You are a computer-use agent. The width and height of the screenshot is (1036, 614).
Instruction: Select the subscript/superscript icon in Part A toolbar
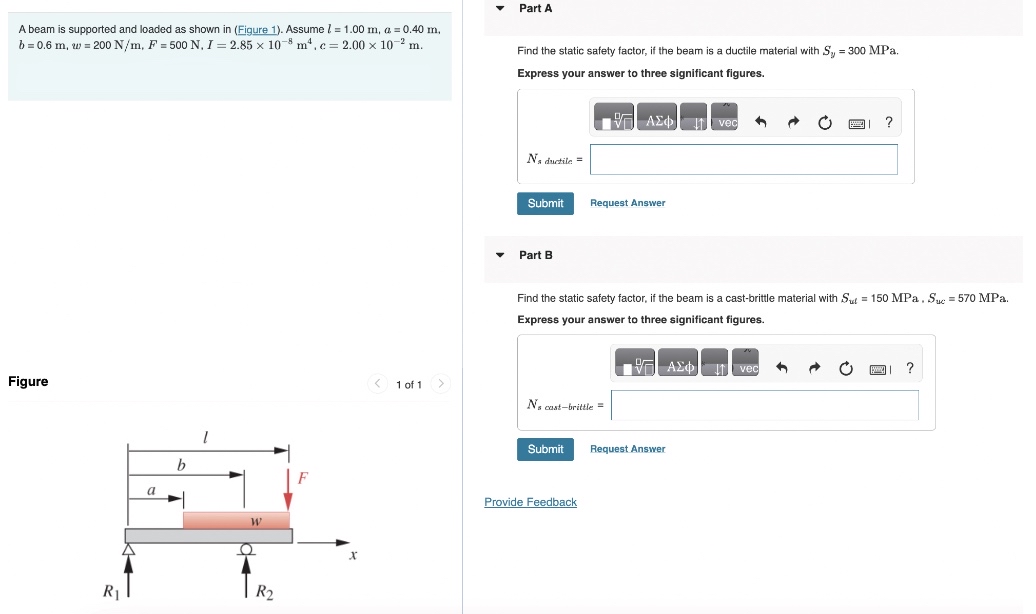(696, 116)
